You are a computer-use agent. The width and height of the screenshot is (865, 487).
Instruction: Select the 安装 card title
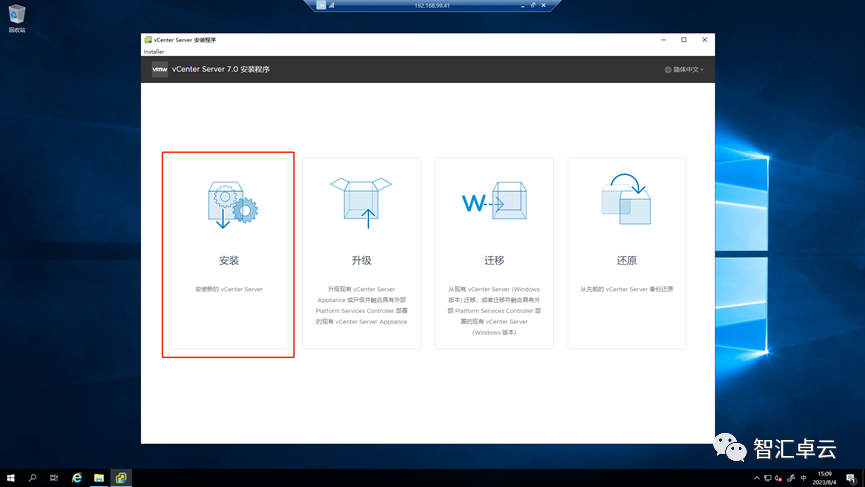point(229,260)
